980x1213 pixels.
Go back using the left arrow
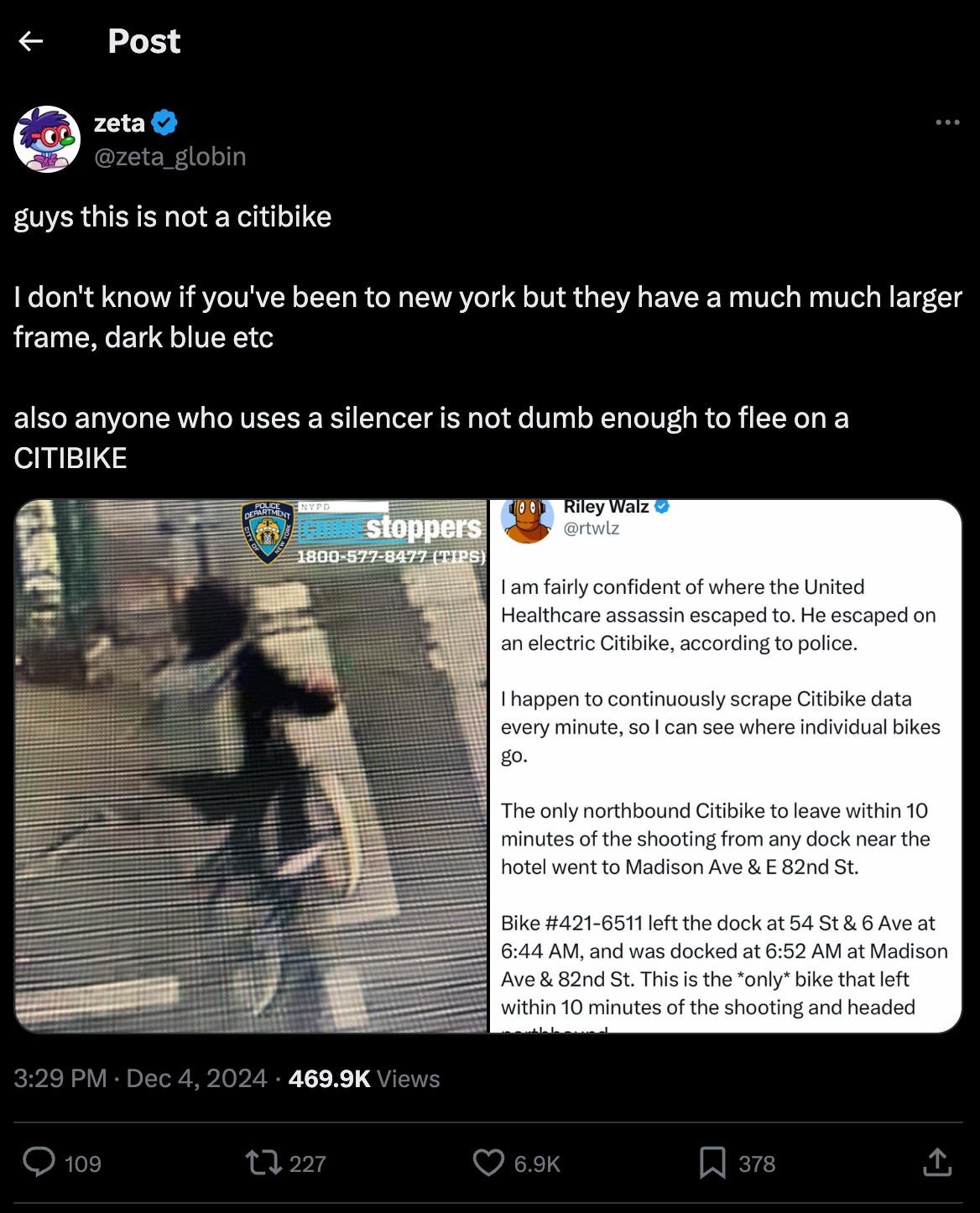pyautogui.click(x=31, y=41)
